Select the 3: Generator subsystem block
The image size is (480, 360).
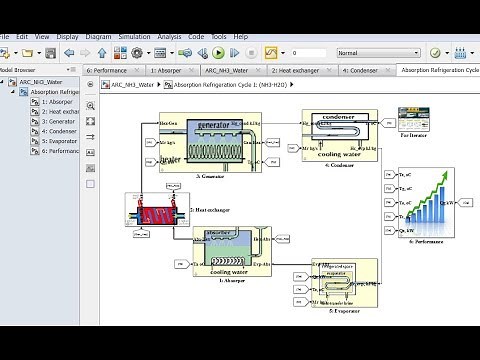pyautogui.click(x=210, y=142)
